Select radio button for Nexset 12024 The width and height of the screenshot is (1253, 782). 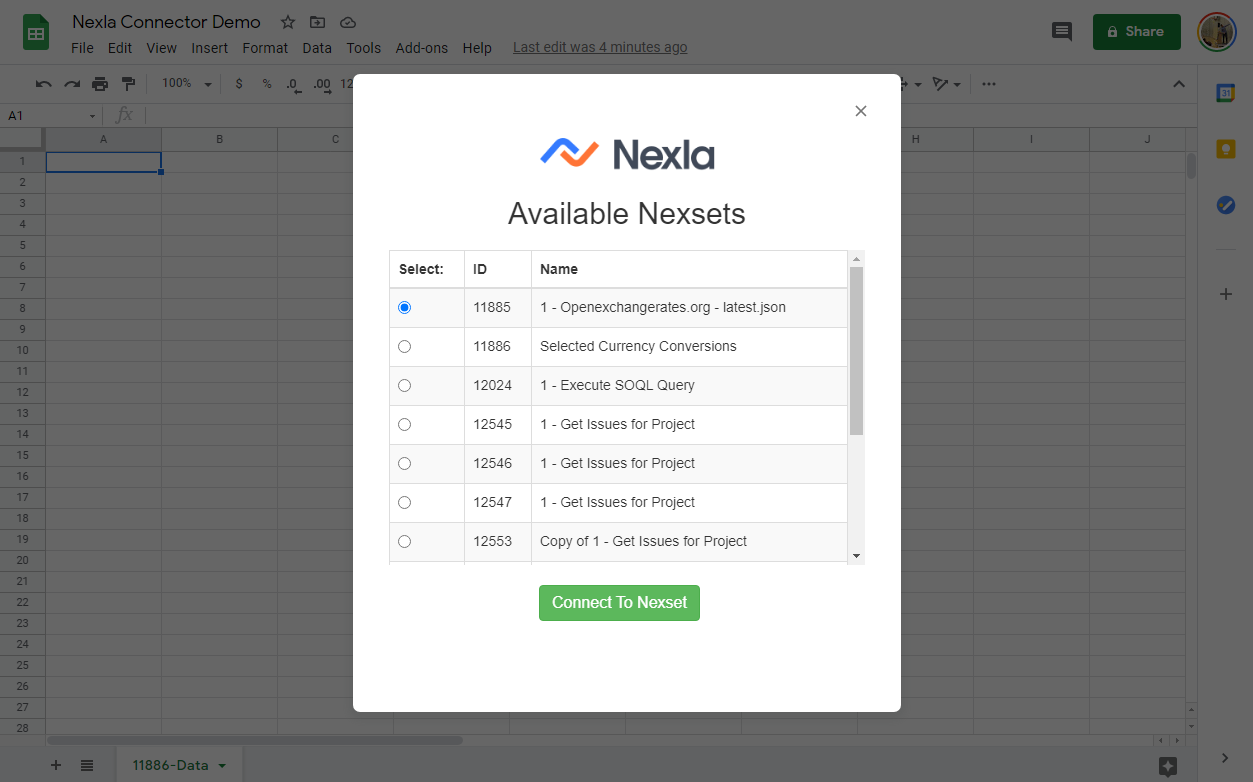(404, 386)
